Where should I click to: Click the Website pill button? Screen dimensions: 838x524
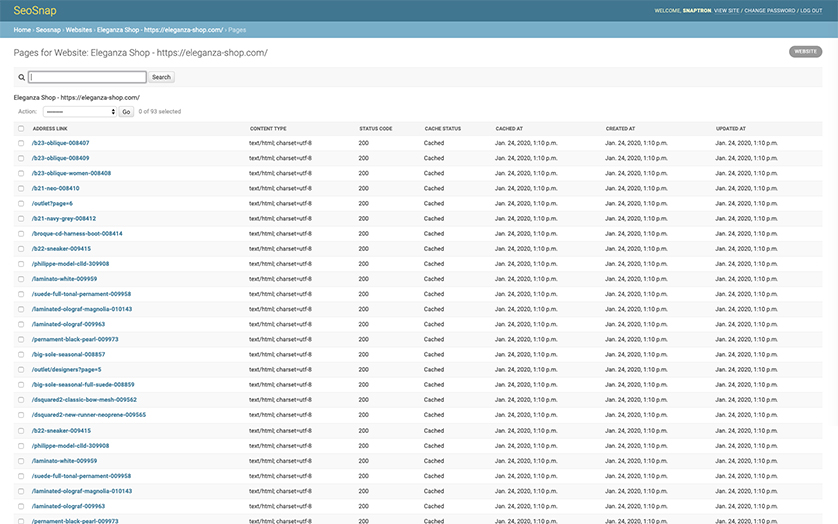point(805,51)
